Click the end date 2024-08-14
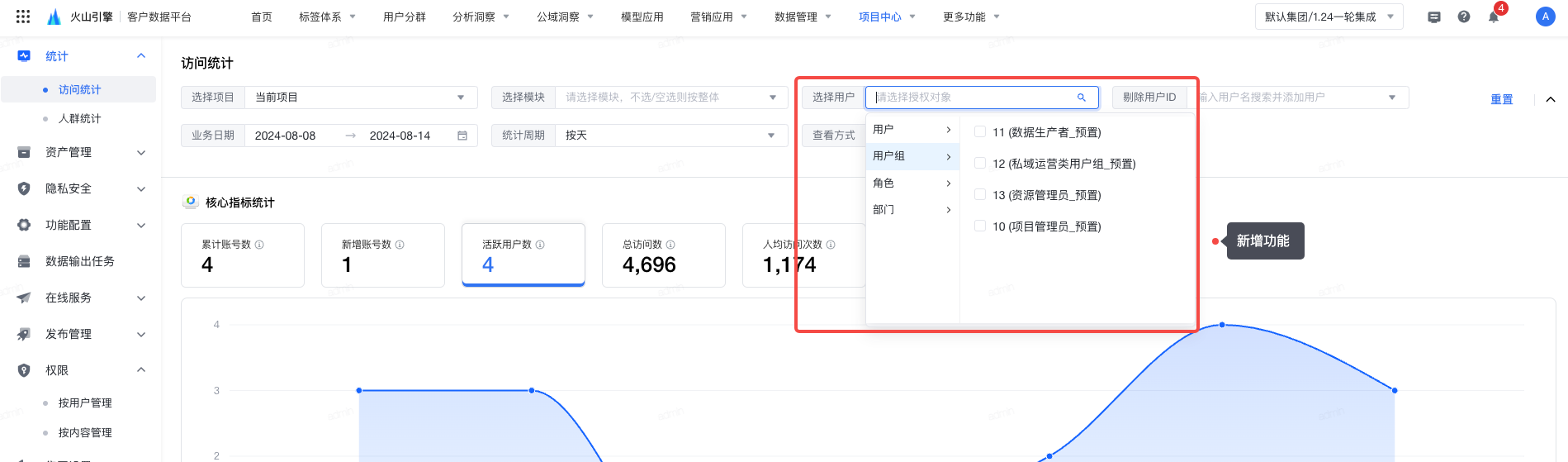Screen dimensions: 1568x462 click(400, 136)
